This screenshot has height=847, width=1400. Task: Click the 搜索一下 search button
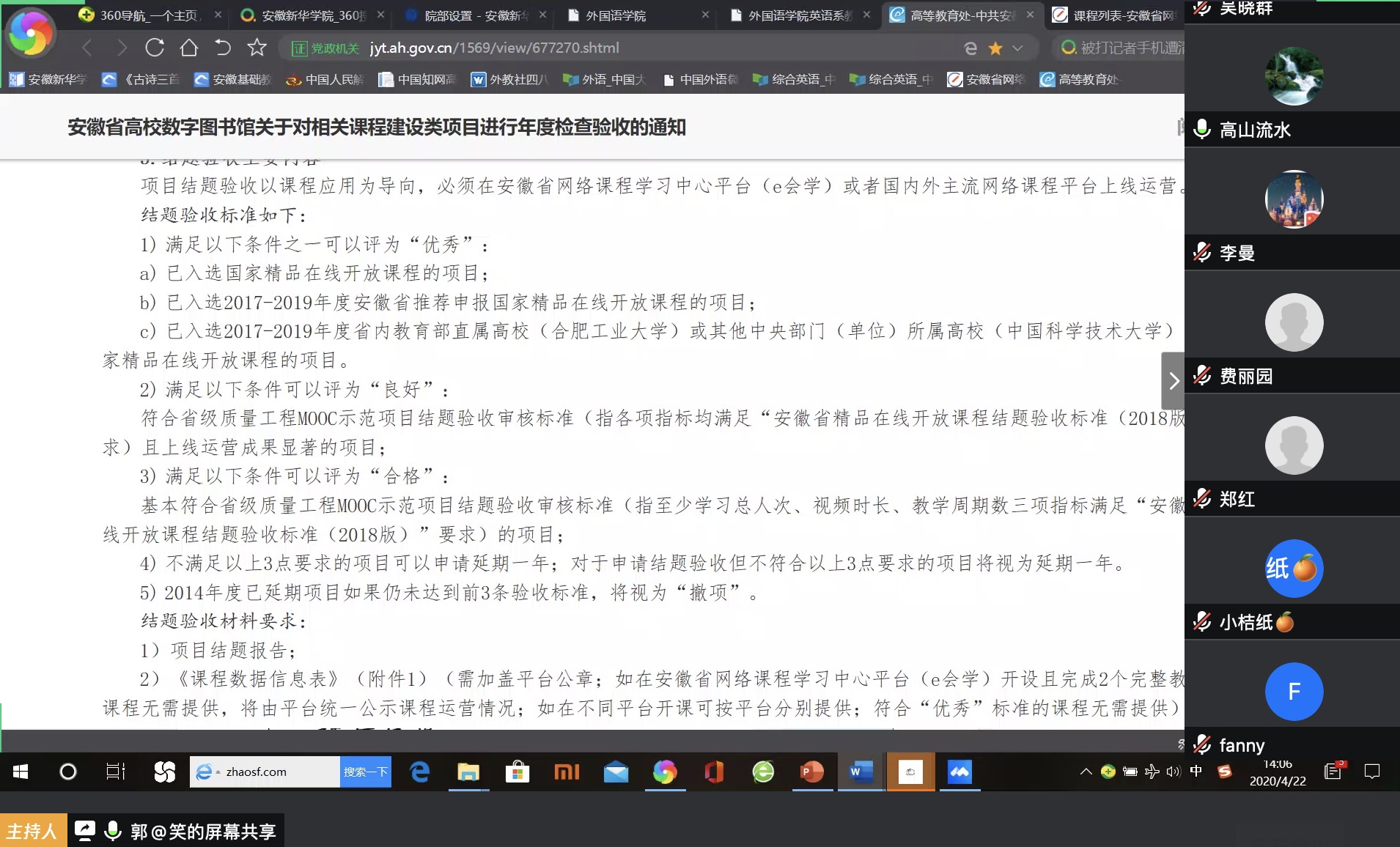click(x=365, y=772)
